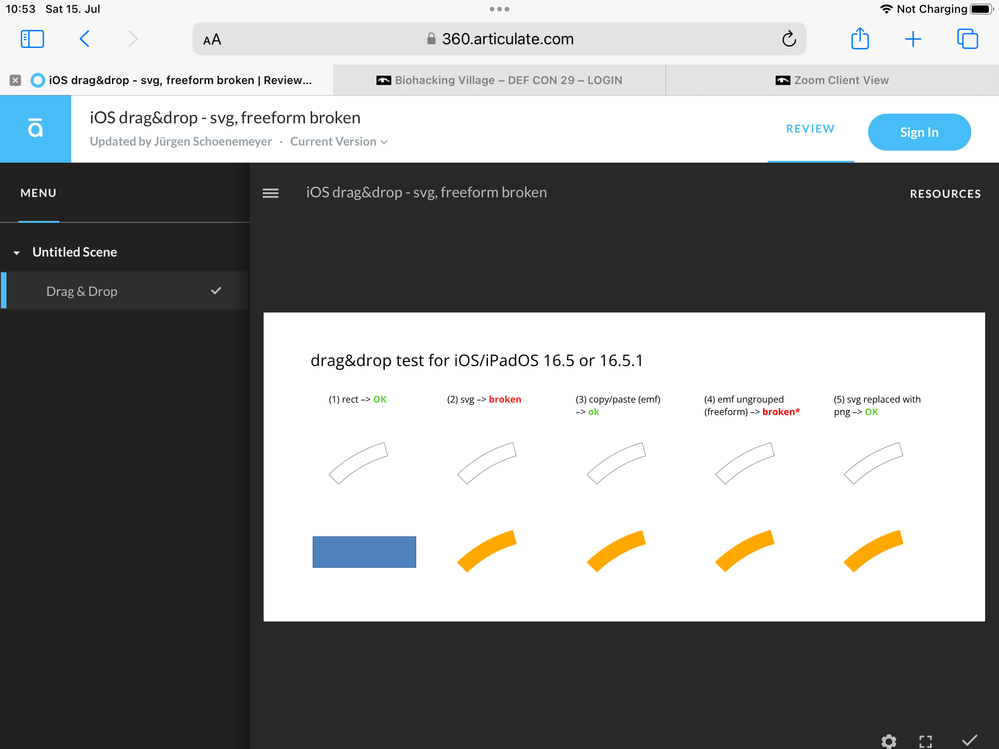Tap the Safari forward arrow
The width and height of the screenshot is (999, 749).
point(133,39)
